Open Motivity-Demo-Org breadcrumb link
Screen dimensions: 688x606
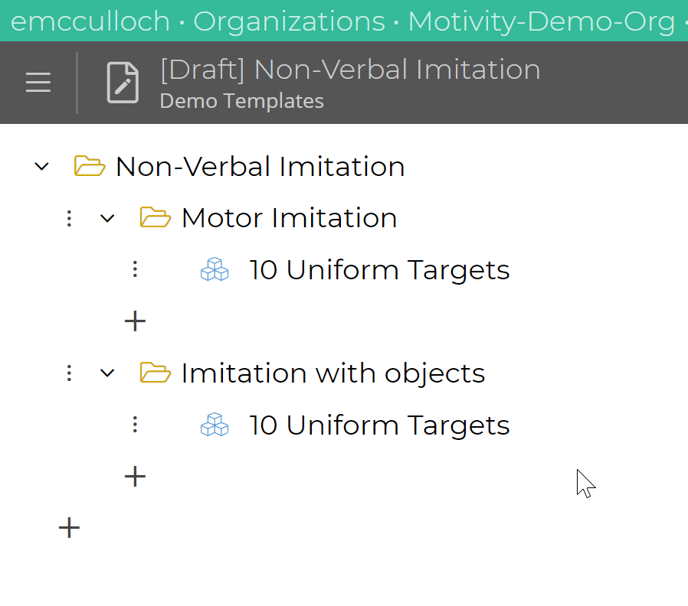coord(542,21)
